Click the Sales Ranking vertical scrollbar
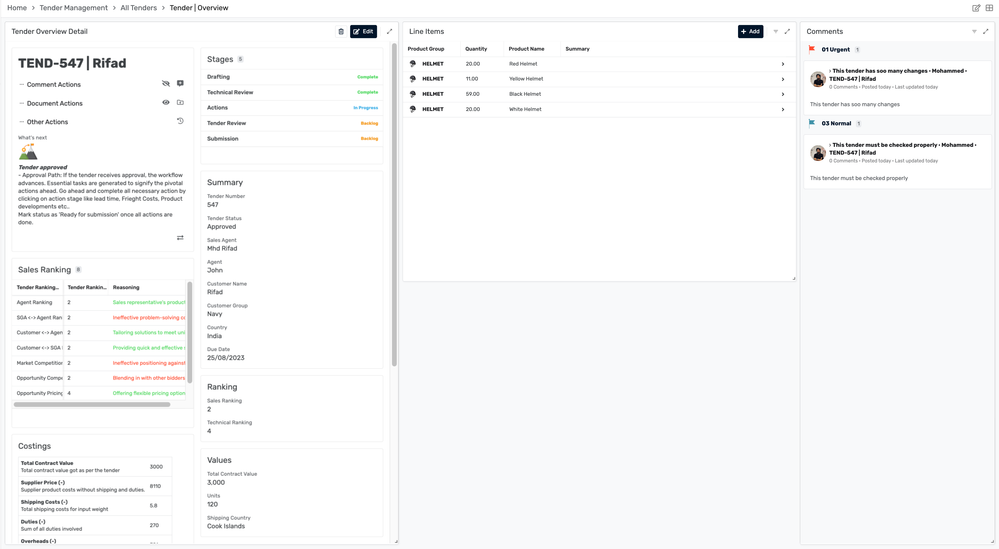Screen dimensions: 999x549 [x=189, y=332]
